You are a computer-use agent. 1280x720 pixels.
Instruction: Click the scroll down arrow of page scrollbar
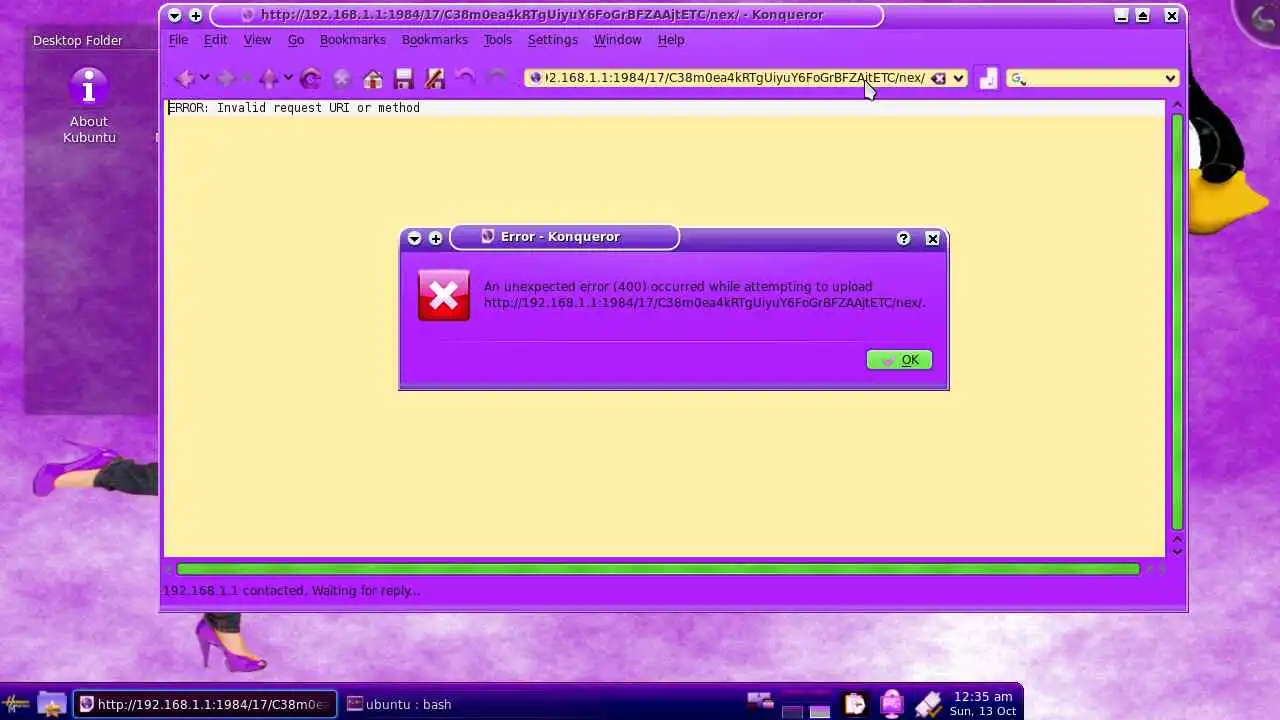1177,550
